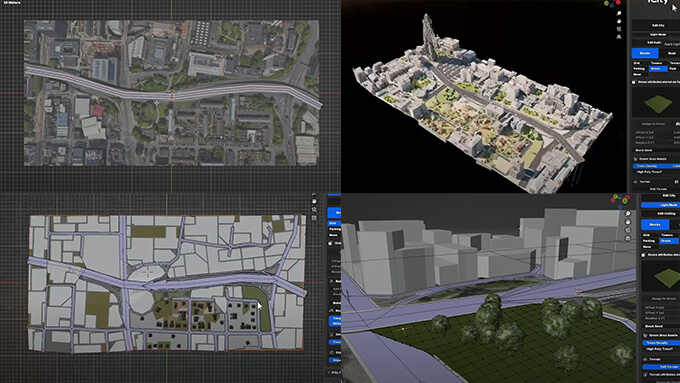Click red X axis on upper-right viewport gizmo
Image resolution: width=680 pixels, height=383 pixels.
click(618, 2)
